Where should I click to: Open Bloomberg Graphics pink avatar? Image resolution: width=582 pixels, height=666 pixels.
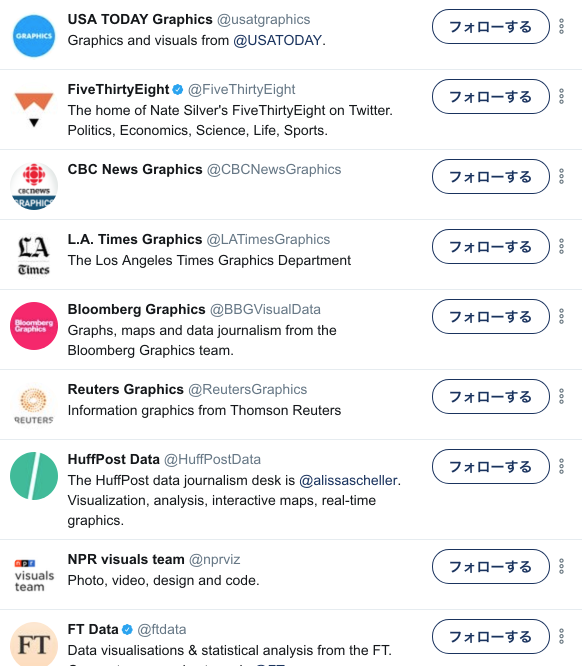pos(34,326)
